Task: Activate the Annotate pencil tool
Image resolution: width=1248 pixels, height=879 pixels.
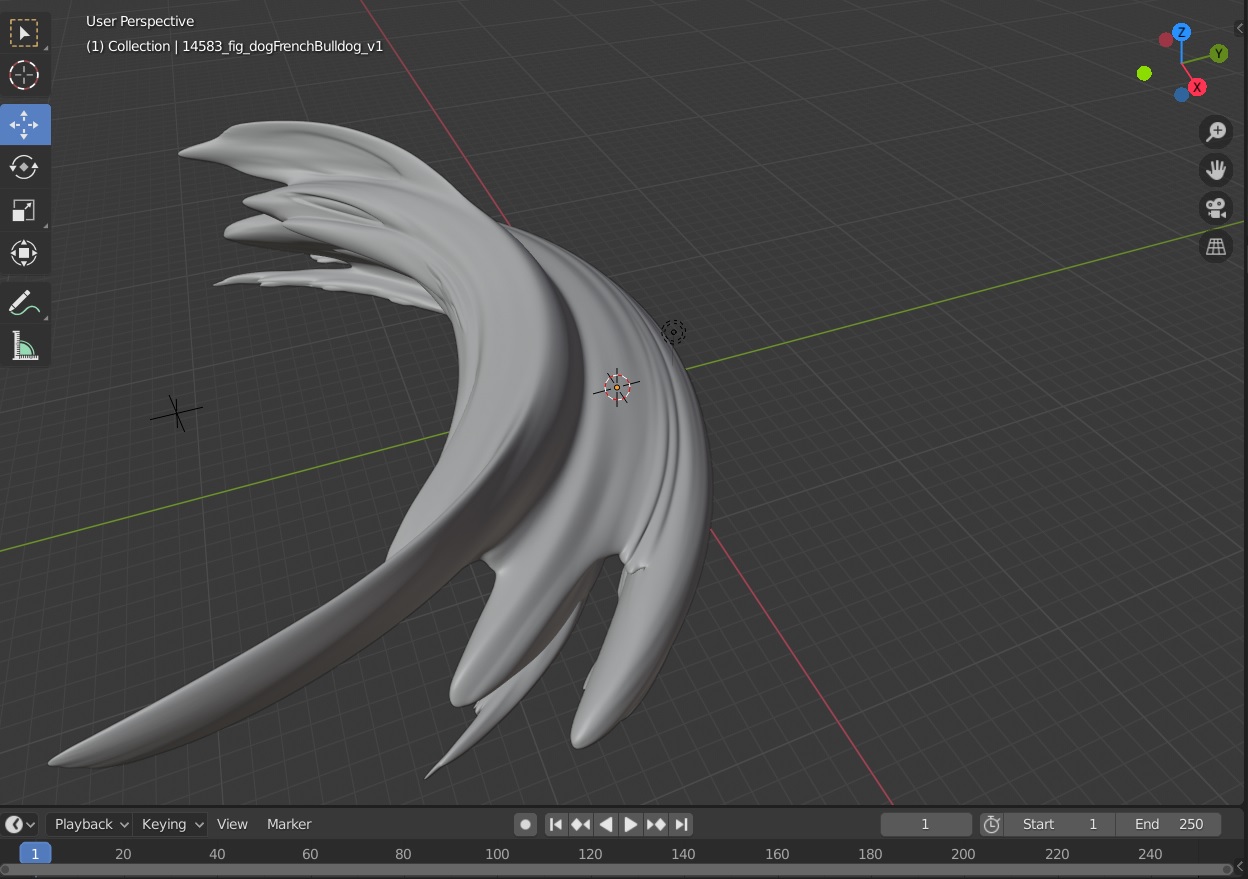Action: pyautogui.click(x=24, y=303)
